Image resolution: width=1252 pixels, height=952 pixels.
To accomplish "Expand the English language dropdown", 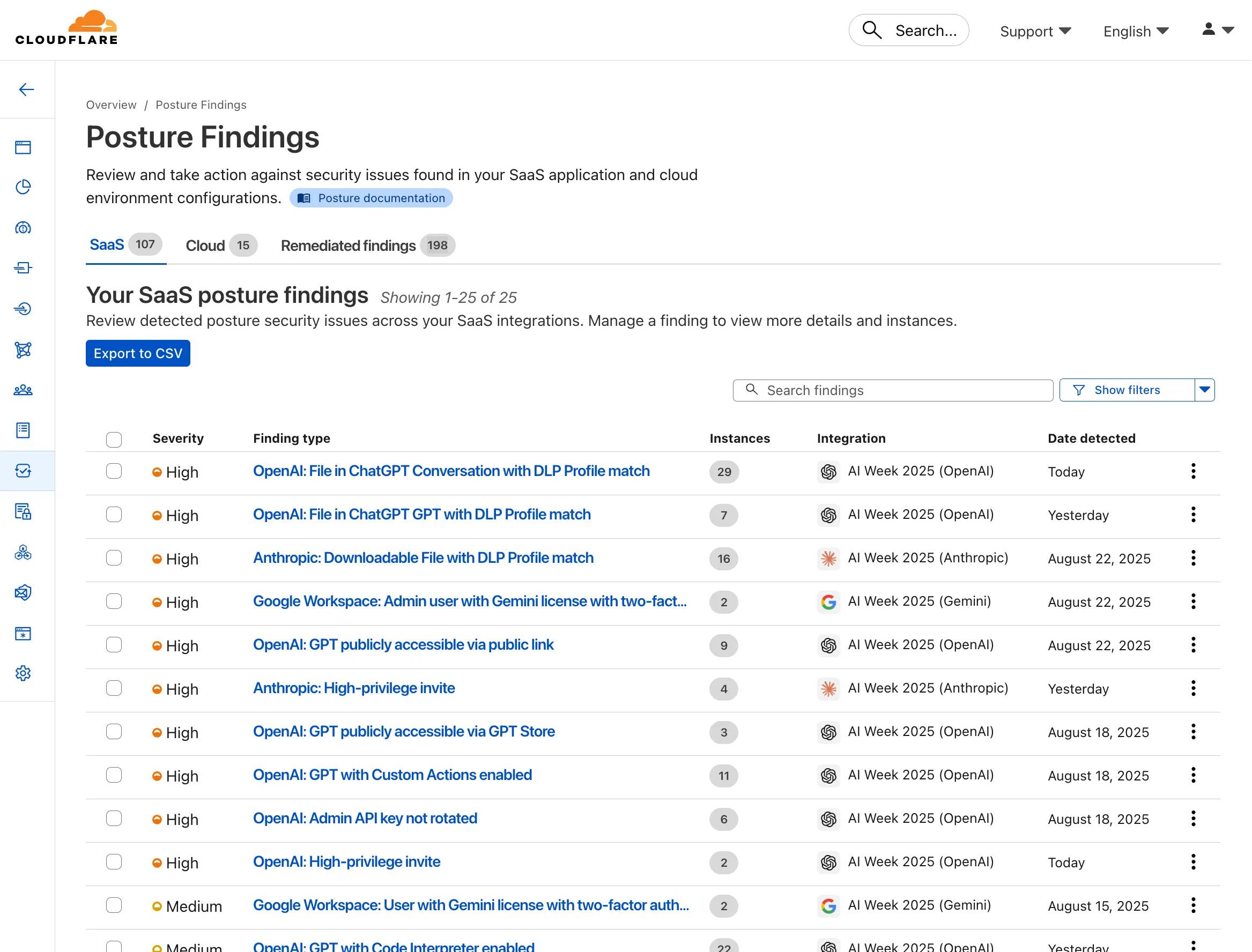I will [1135, 31].
